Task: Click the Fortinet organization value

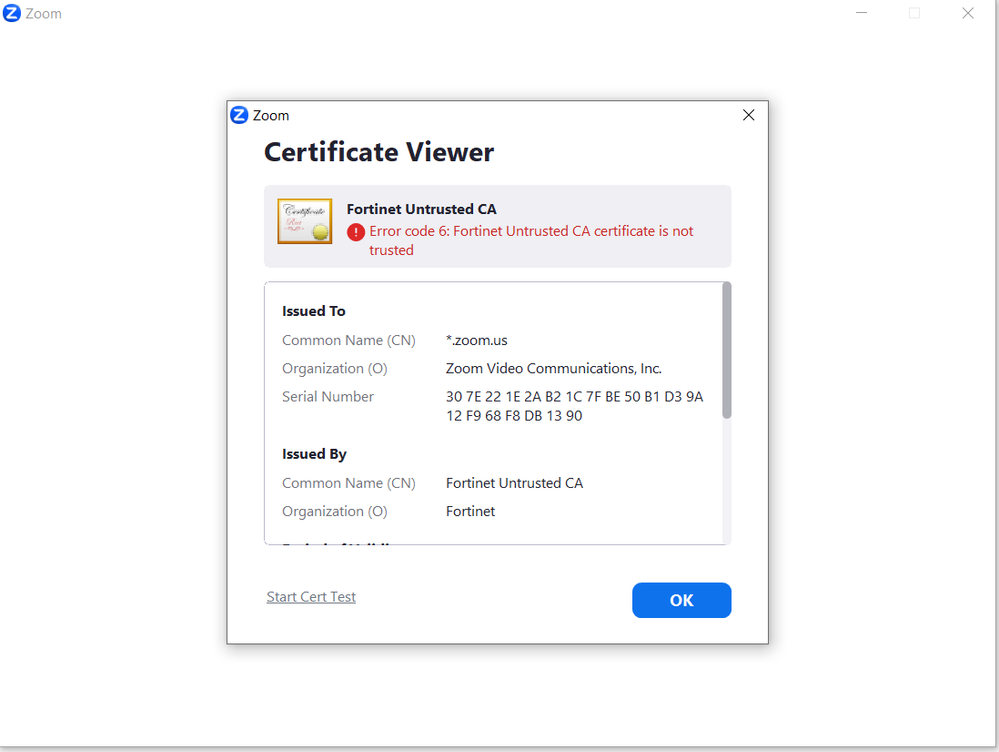Action: [470, 511]
